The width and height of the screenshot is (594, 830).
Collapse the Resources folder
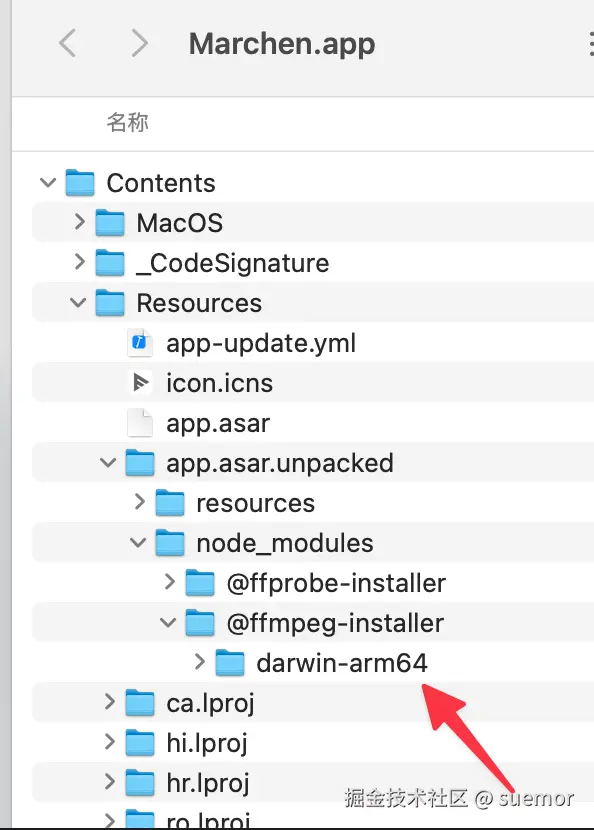pyautogui.click(x=78, y=303)
